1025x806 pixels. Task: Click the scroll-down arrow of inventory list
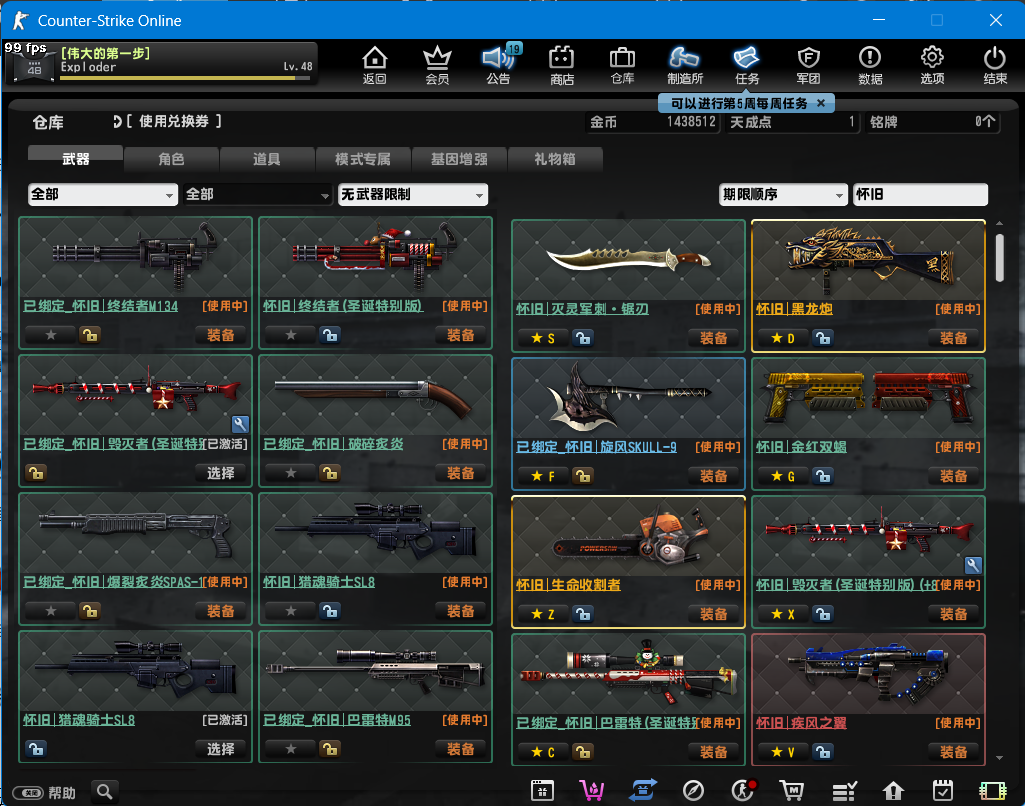coord(1000,758)
